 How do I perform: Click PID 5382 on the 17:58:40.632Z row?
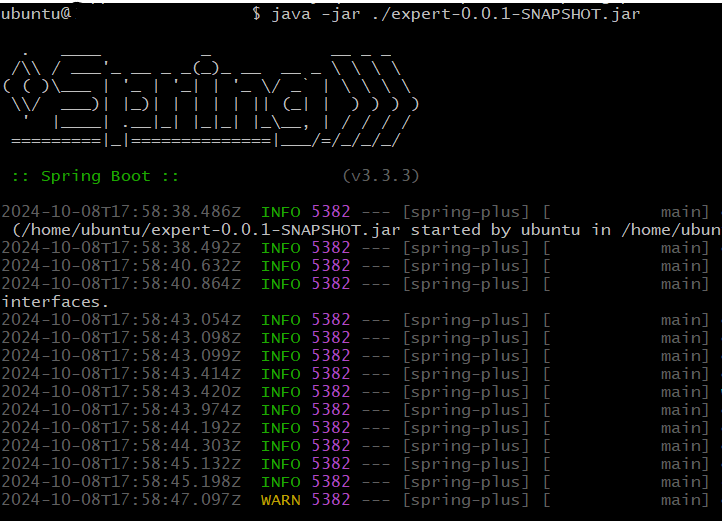(331, 266)
